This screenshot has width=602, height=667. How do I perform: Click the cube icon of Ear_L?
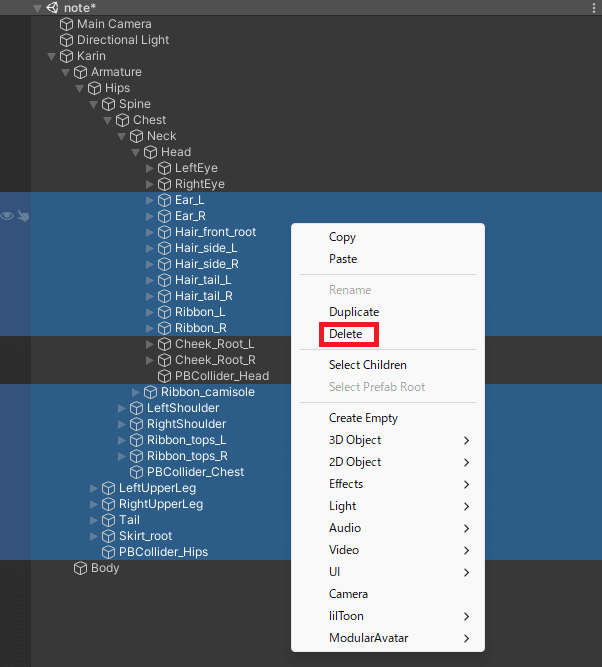pos(164,200)
